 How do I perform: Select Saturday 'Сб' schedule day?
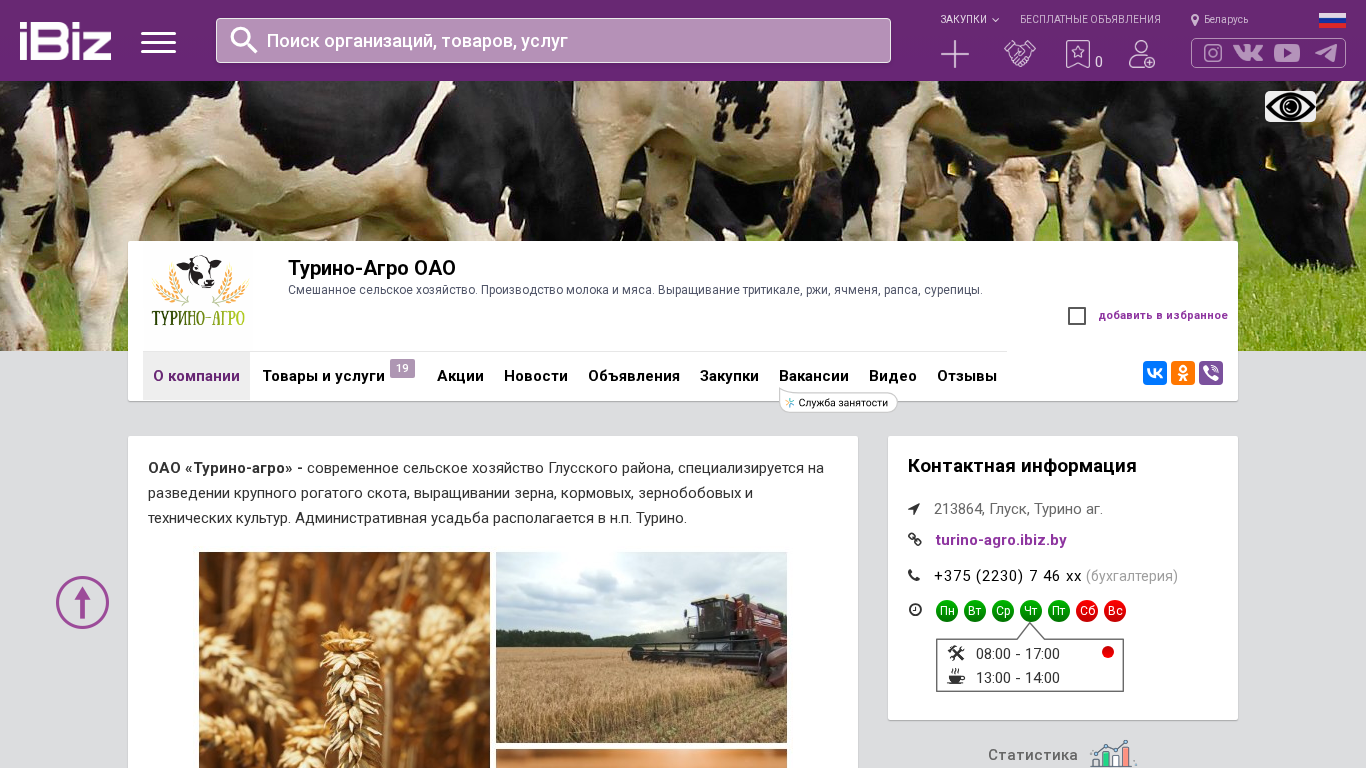pyautogui.click(x=1087, y=611)
